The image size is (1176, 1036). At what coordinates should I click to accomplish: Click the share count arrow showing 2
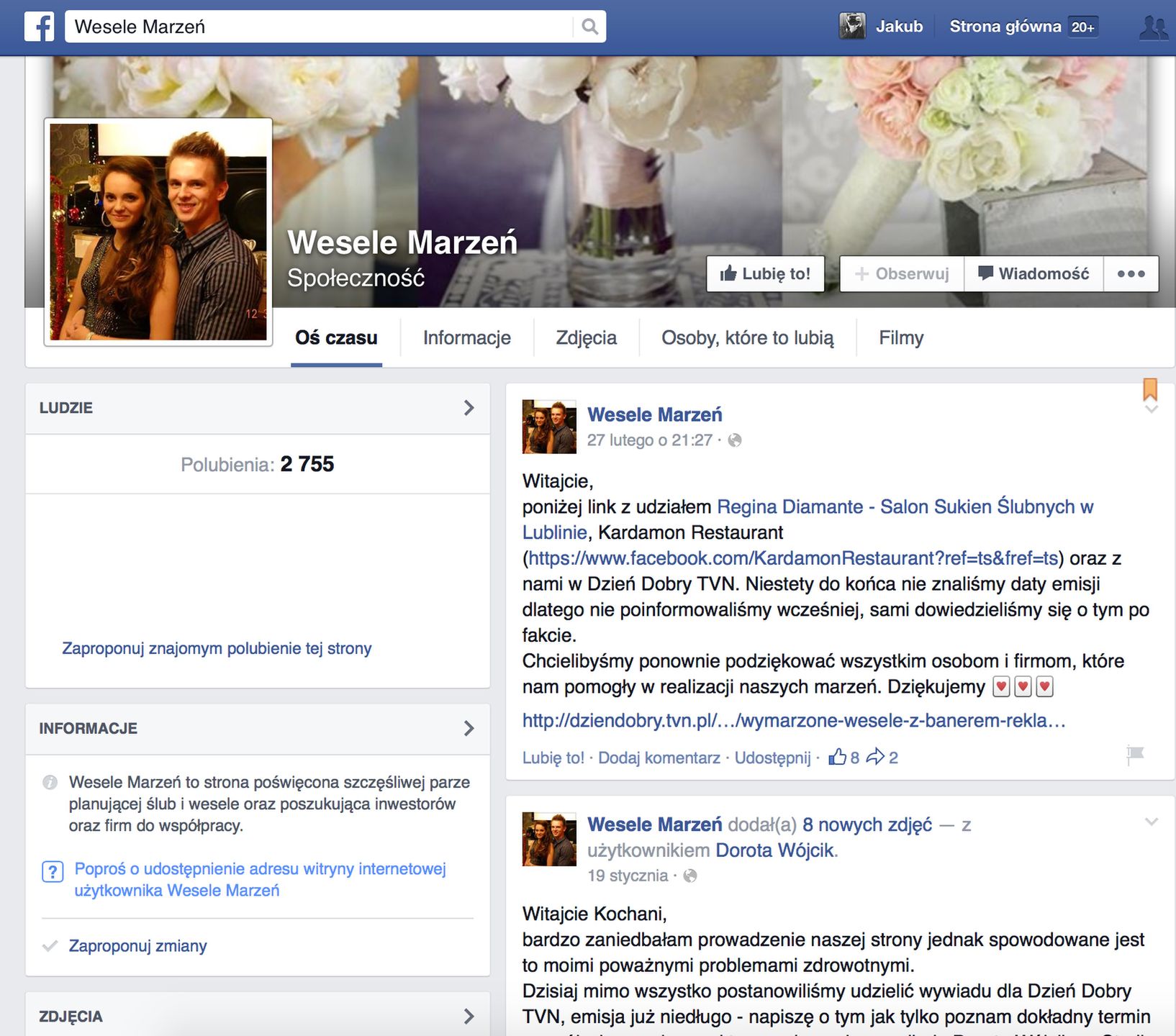click(x=875, y=757)
